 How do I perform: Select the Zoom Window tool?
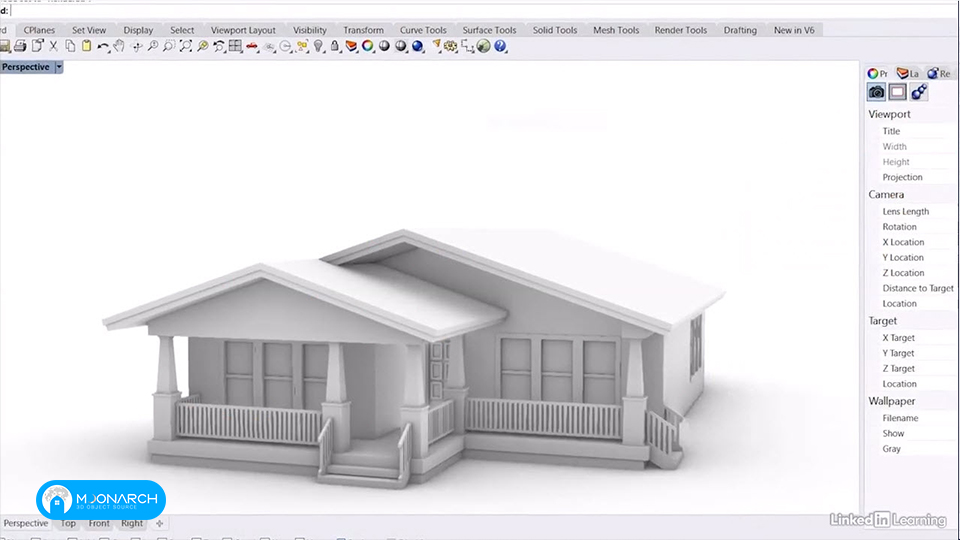[169, 46]
